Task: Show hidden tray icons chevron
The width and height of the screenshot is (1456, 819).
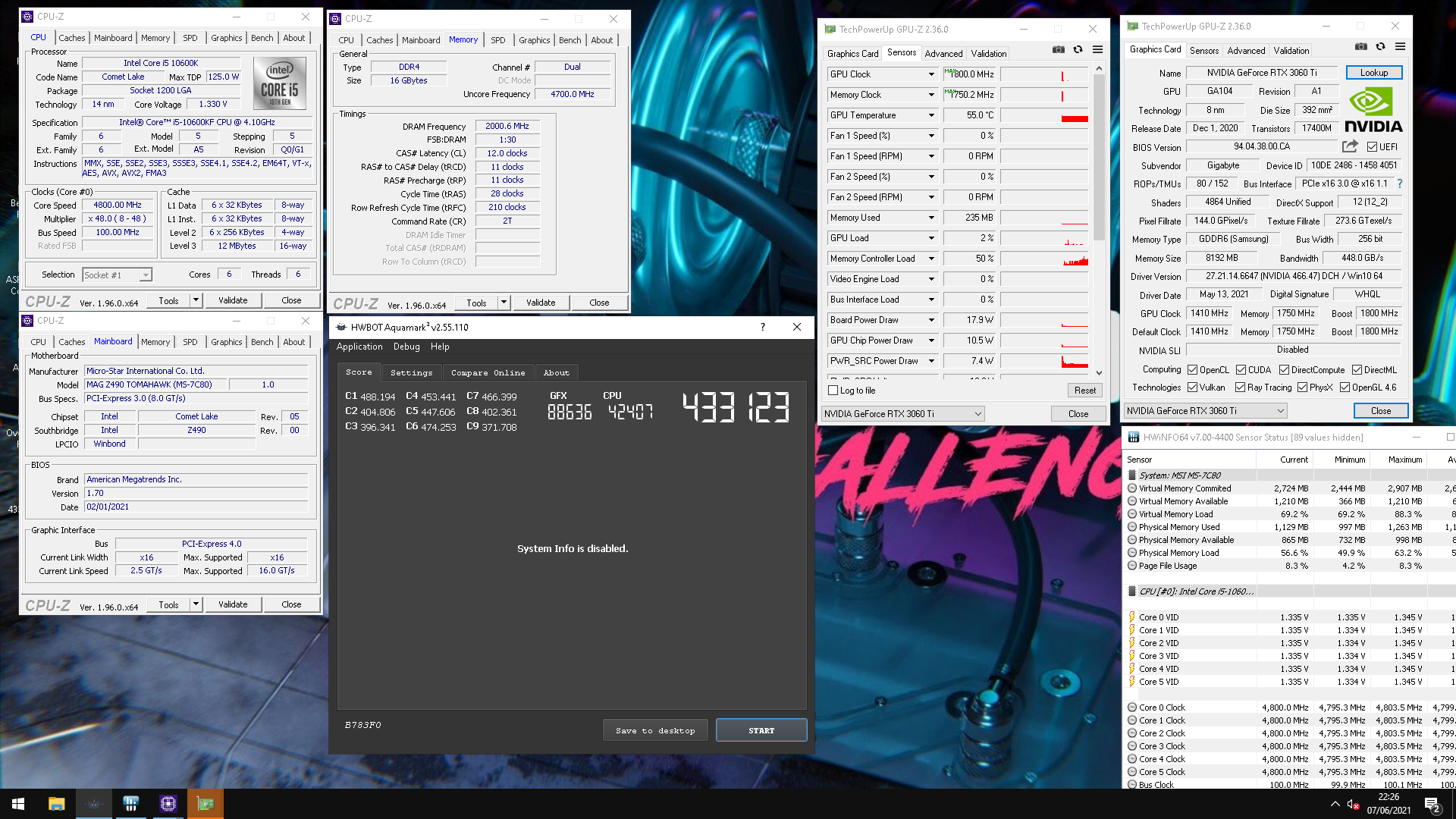Action: [x=1335, y=804]
